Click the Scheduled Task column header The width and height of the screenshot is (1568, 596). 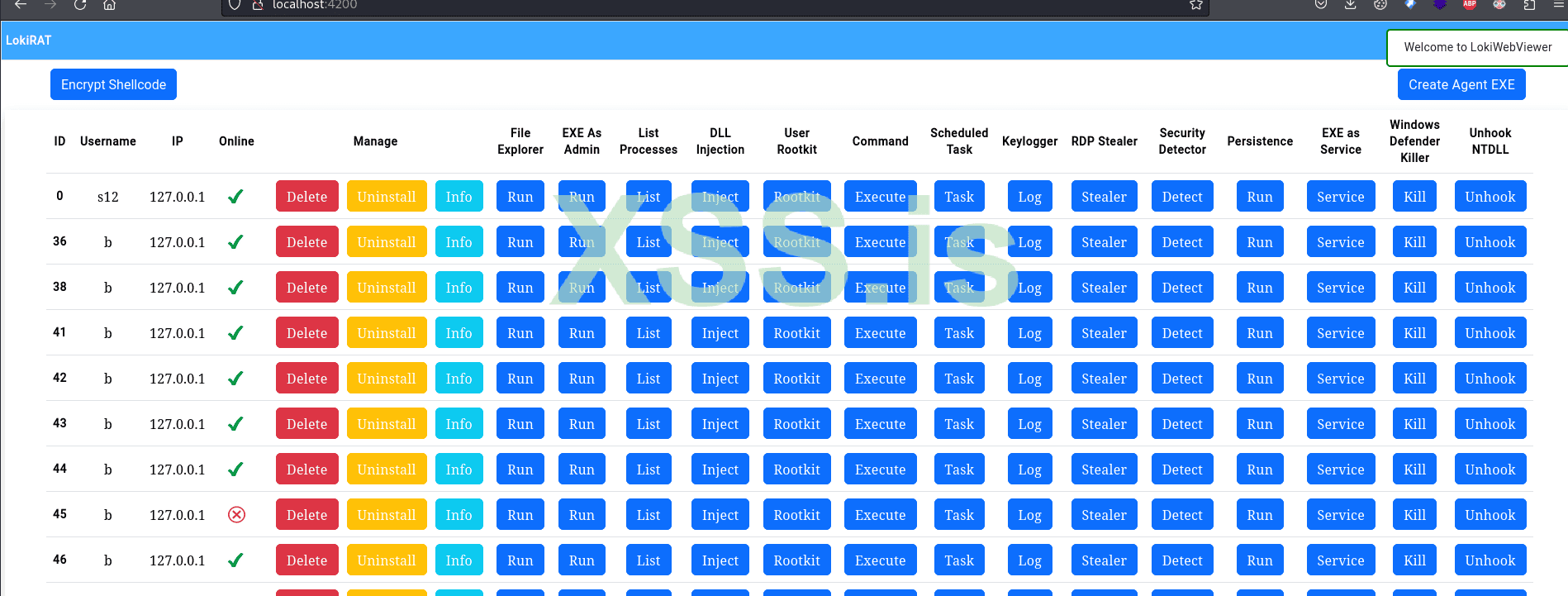959,141
